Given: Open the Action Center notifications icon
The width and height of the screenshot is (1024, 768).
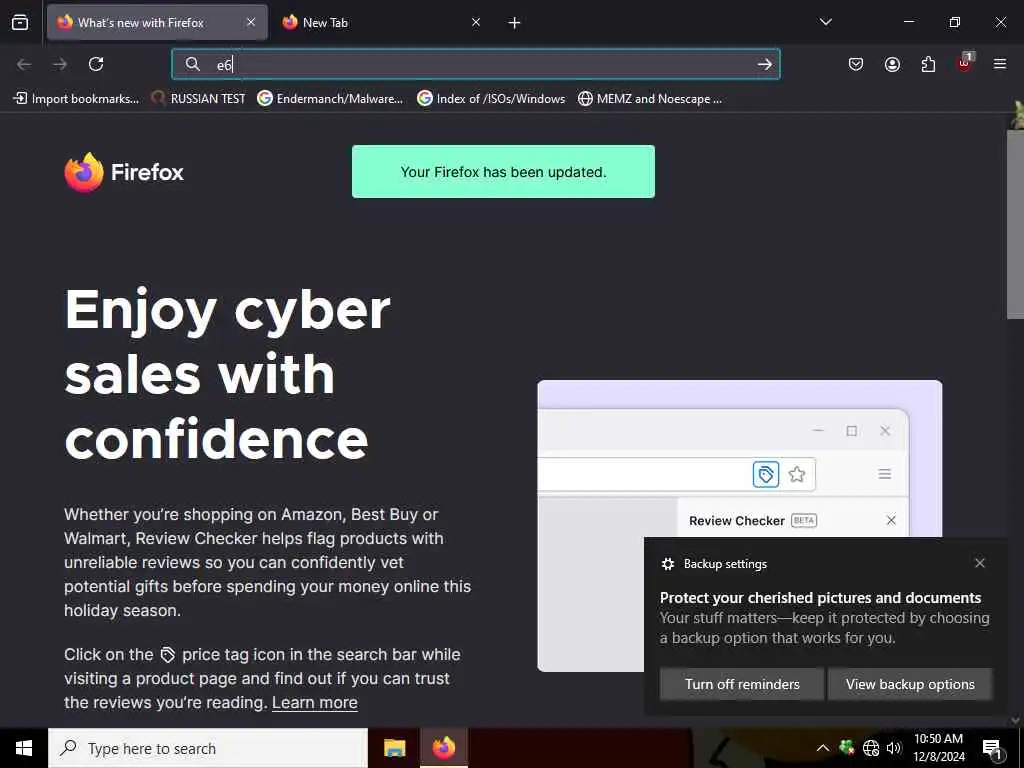Looking at the screenshot, I should 992,748.
